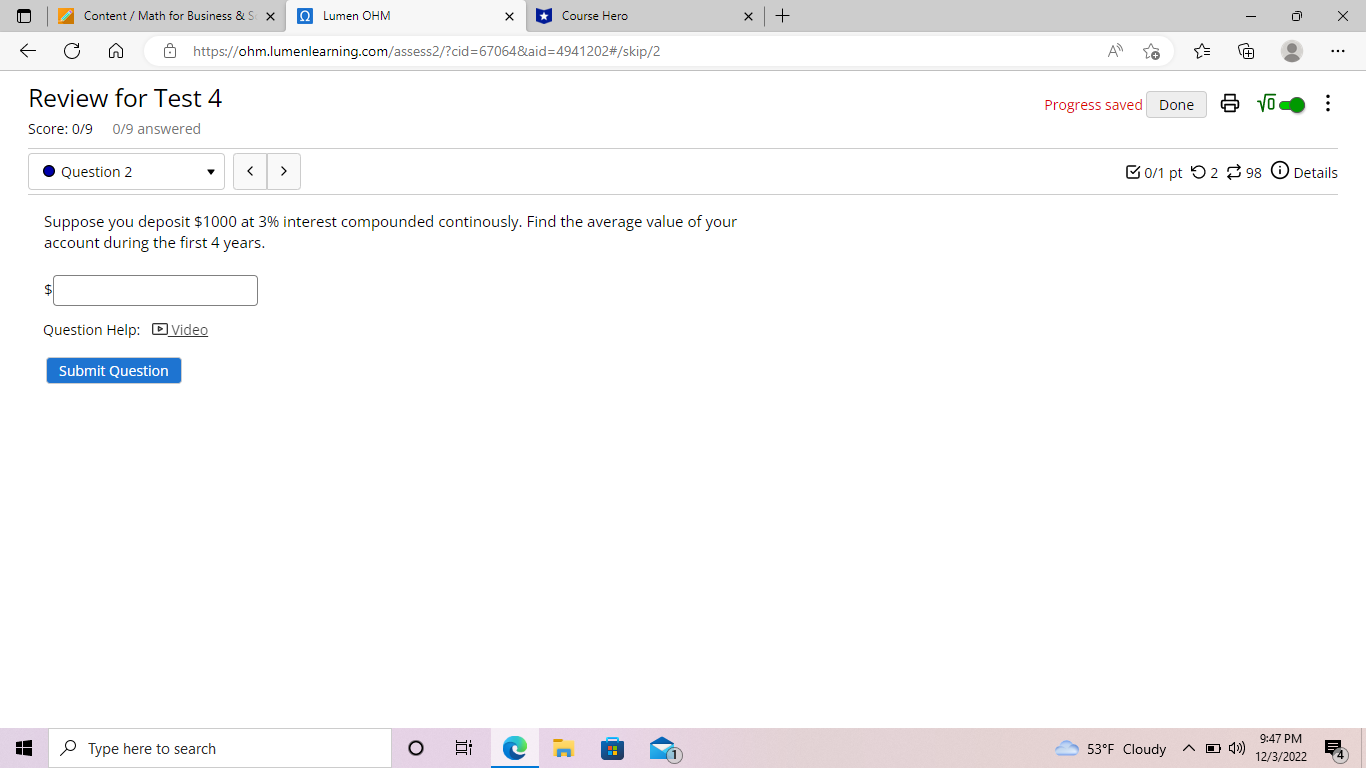This screenshot has width=1366, height=768.
Task: Open Microsoft Store from the taskbar
Action: click(x=612, y=748)
